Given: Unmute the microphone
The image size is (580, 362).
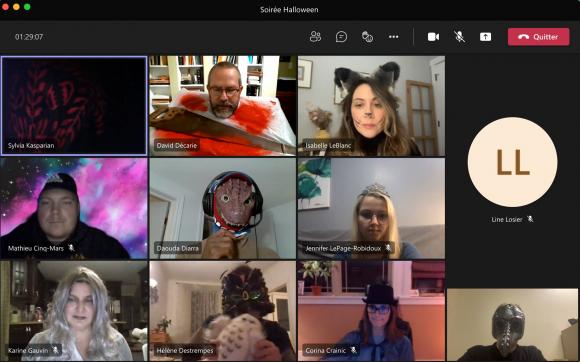Looking at the screenshot, I should [459, 37].
